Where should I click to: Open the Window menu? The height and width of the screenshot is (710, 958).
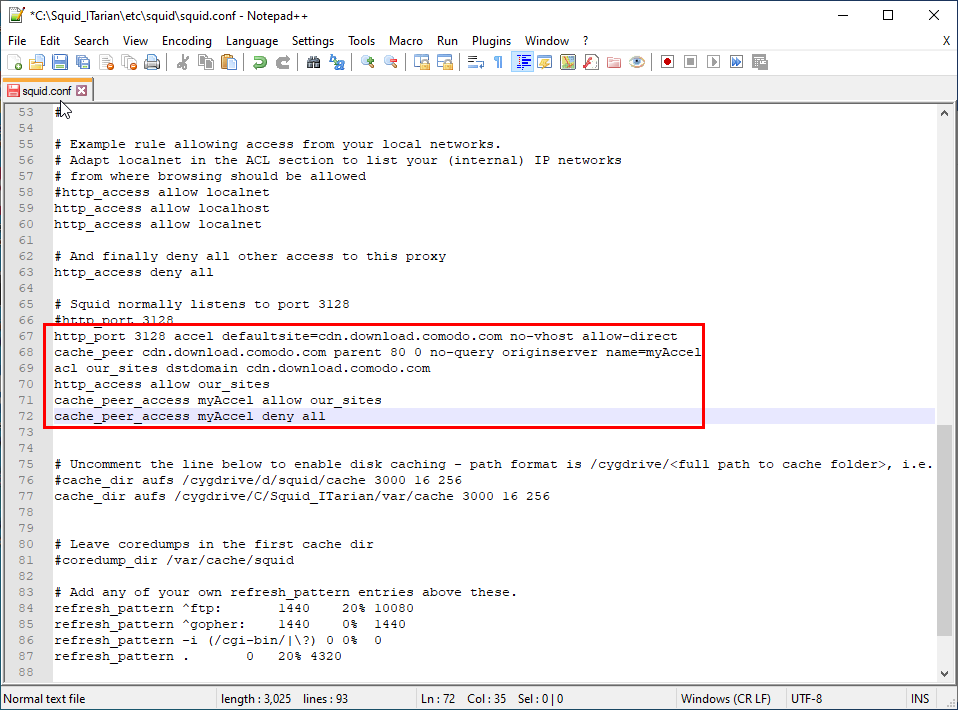click(547, 41)
